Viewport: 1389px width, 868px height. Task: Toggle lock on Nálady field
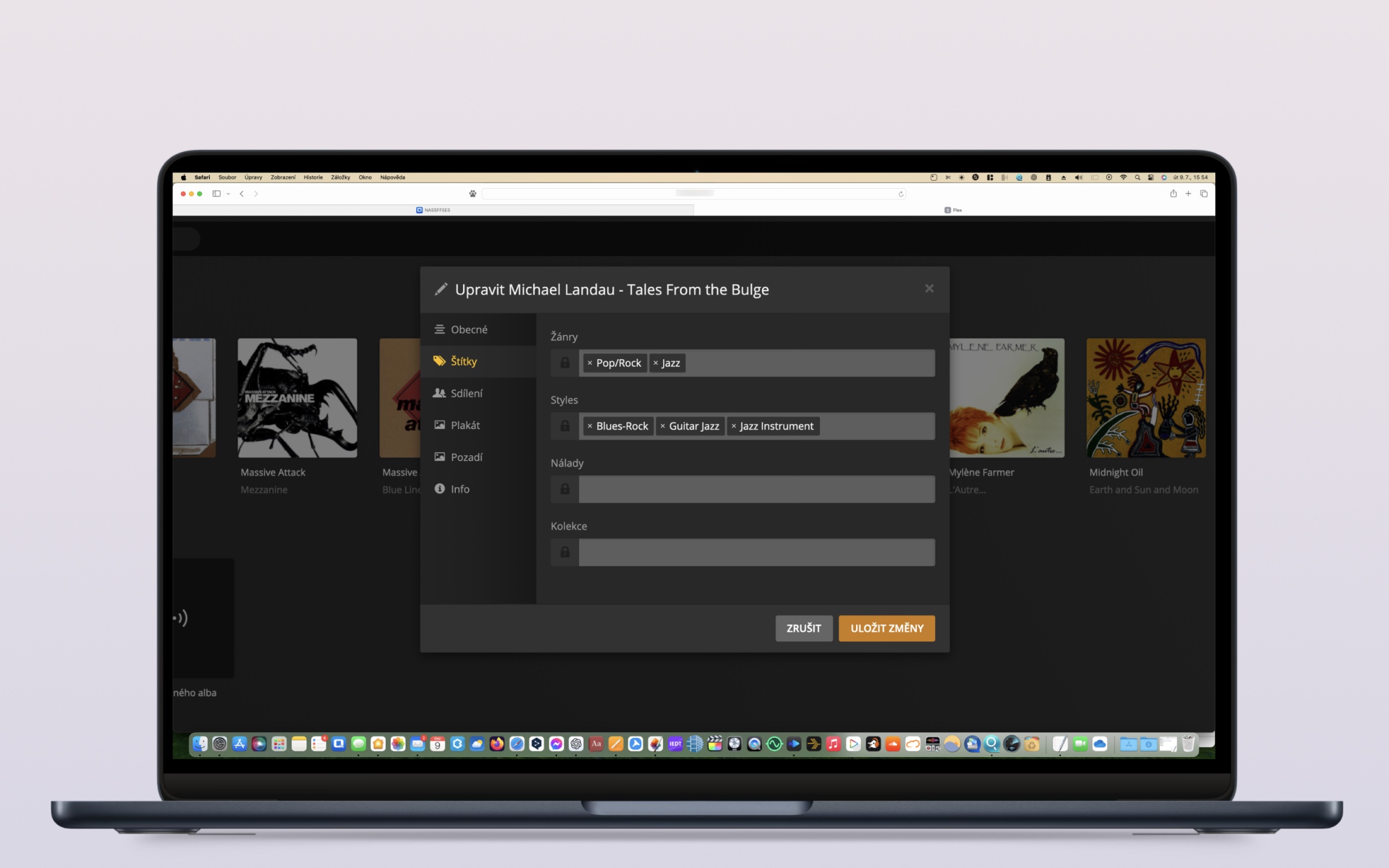point(564,489)
